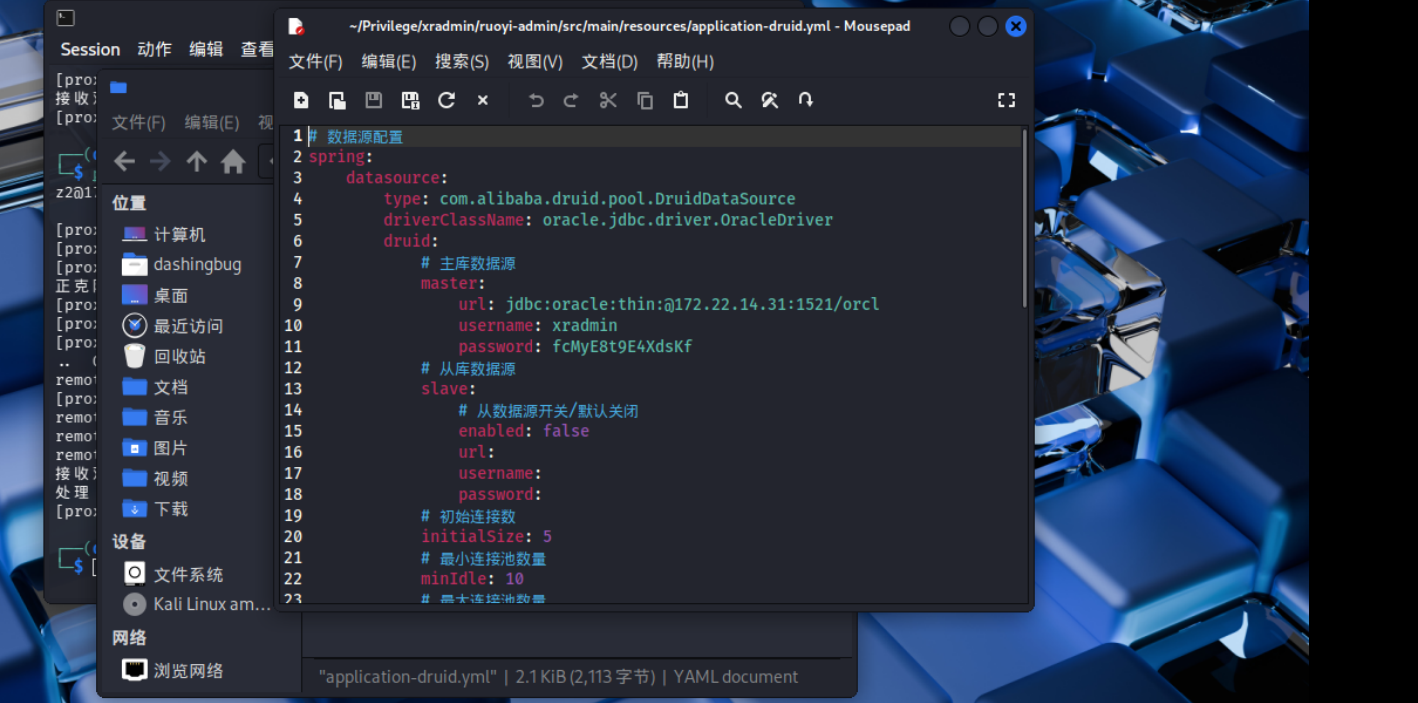
Task: Open Find and Replace toolbar icon
Action: [769, 100]
